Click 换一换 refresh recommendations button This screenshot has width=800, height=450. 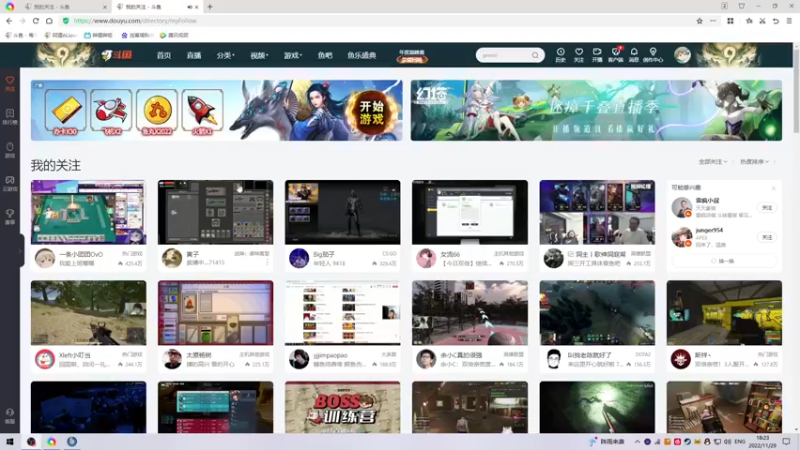(723, 261)
